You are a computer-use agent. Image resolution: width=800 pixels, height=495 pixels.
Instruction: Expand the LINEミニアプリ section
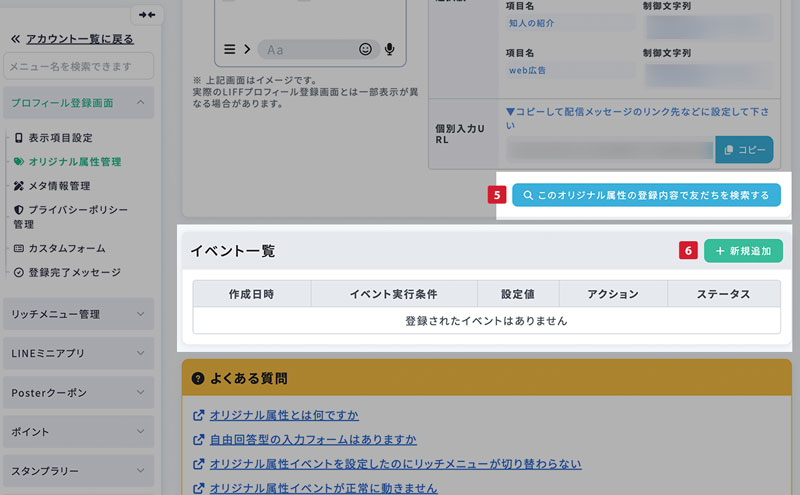(78, 353)
